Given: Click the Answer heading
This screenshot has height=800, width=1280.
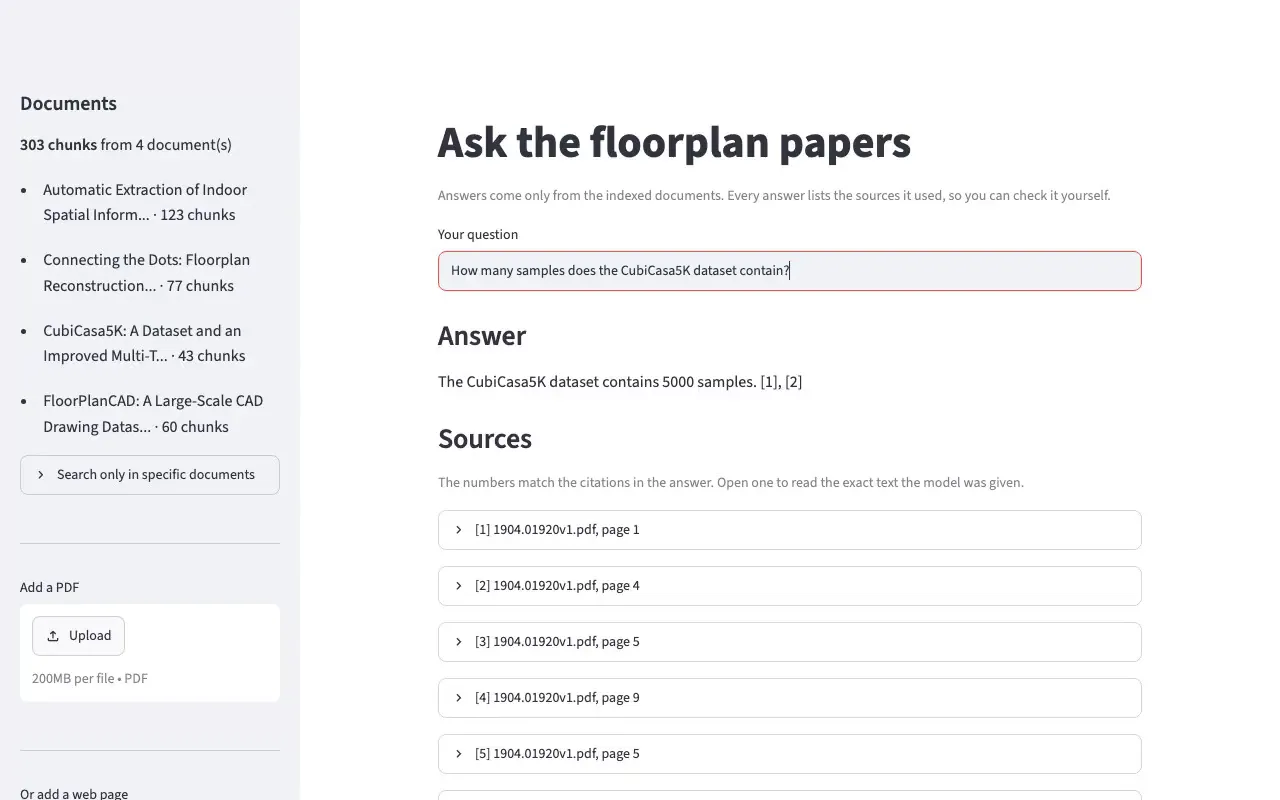Looking at the screenshot, I should point(482,336).
